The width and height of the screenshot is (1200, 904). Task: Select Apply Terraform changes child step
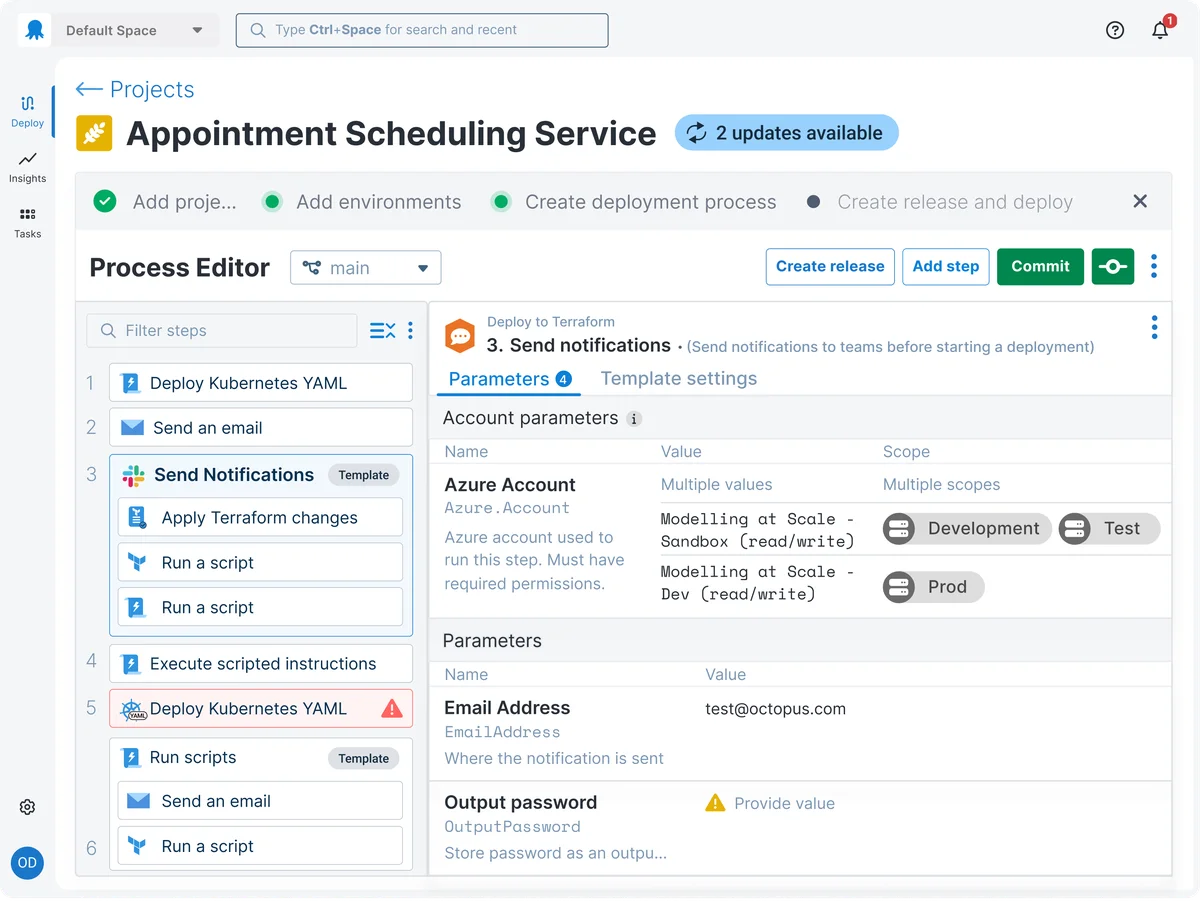(260, 518)
